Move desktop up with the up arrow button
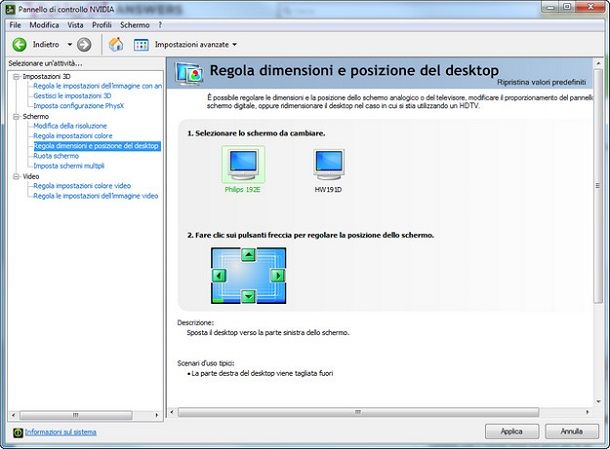This screenshot has width=610, height=449. click(x=248, y=255)
